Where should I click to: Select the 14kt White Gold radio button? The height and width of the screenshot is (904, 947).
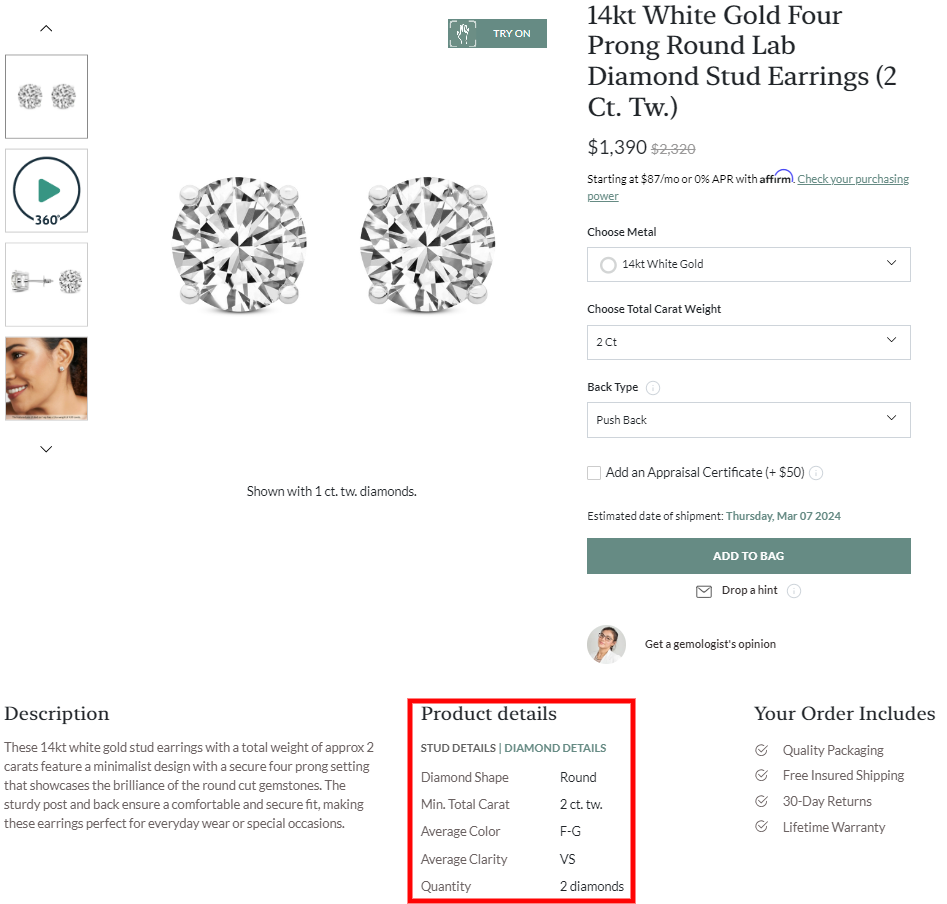[608, 264]
